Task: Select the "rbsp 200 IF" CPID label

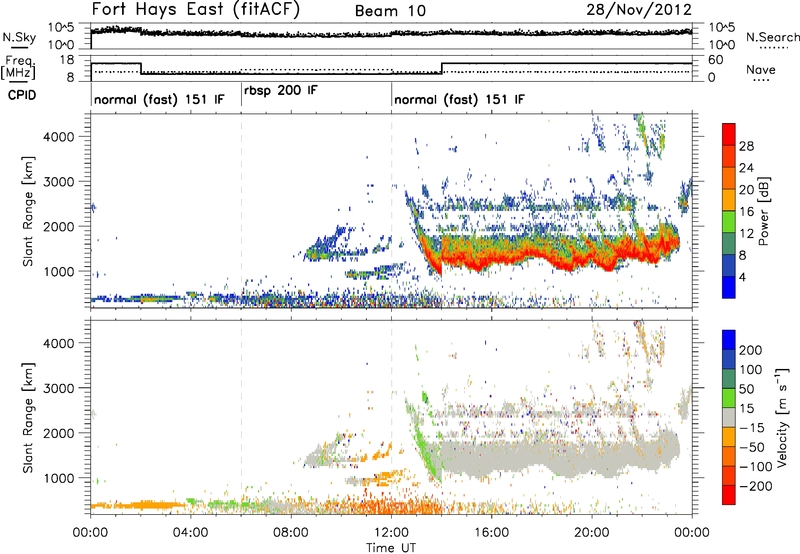Action: coord(281,91)
